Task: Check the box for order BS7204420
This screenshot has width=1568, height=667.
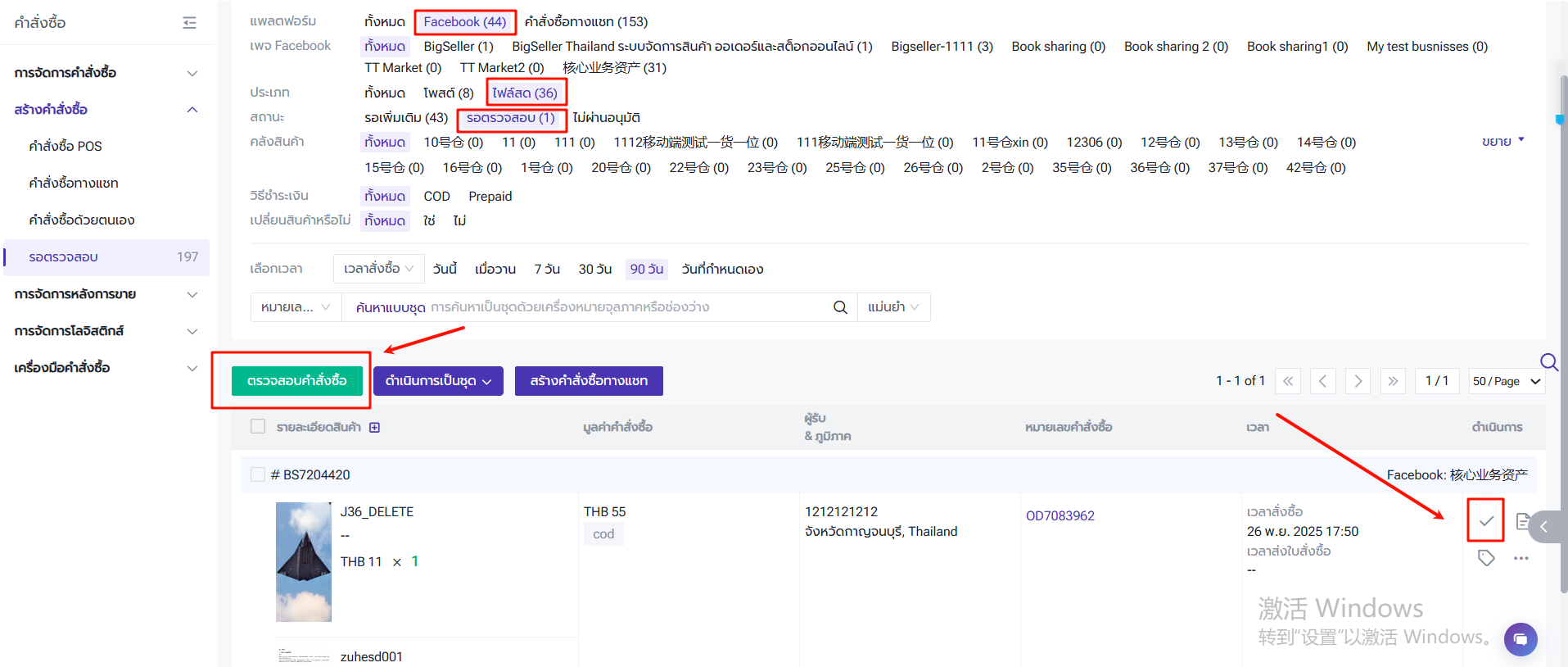Action: coord(258,474)
